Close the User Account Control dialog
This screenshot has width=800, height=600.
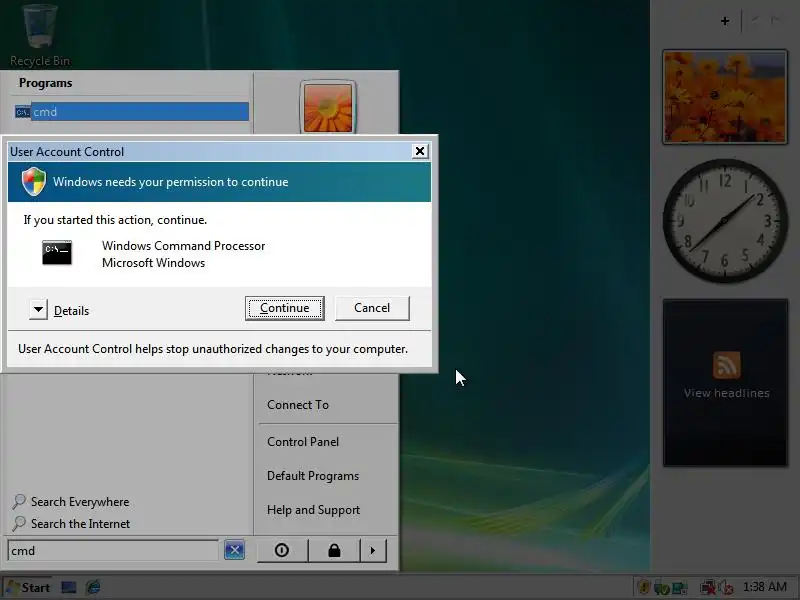click(420, 151)
